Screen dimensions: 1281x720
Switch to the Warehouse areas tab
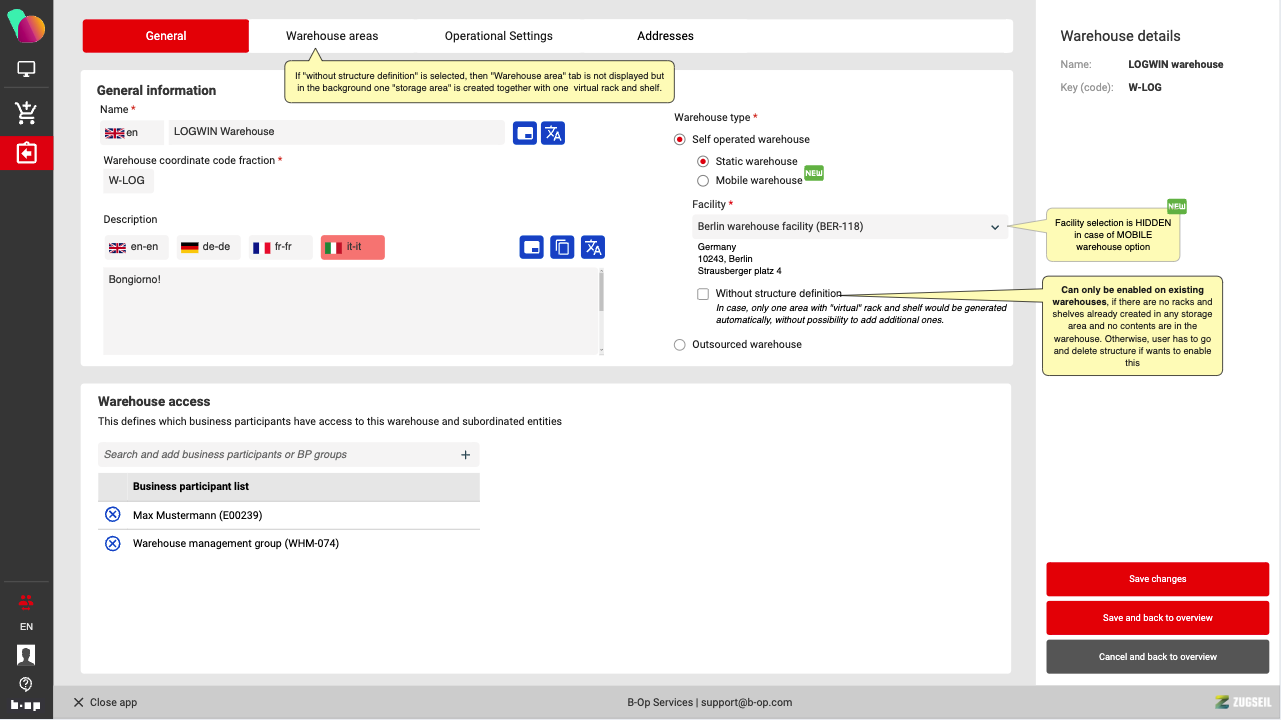click(332, 36)
